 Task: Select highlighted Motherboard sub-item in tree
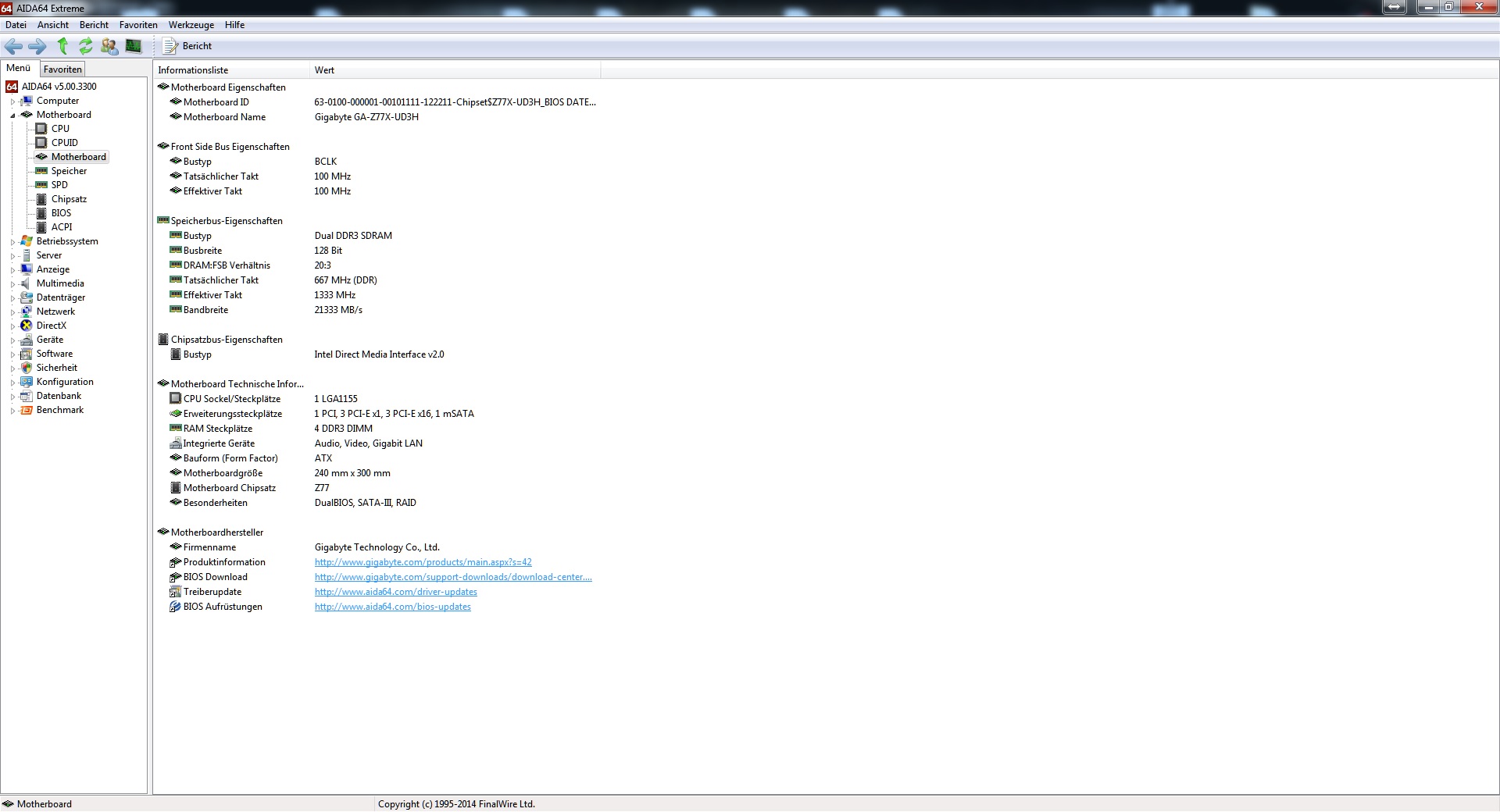[78, 157]
